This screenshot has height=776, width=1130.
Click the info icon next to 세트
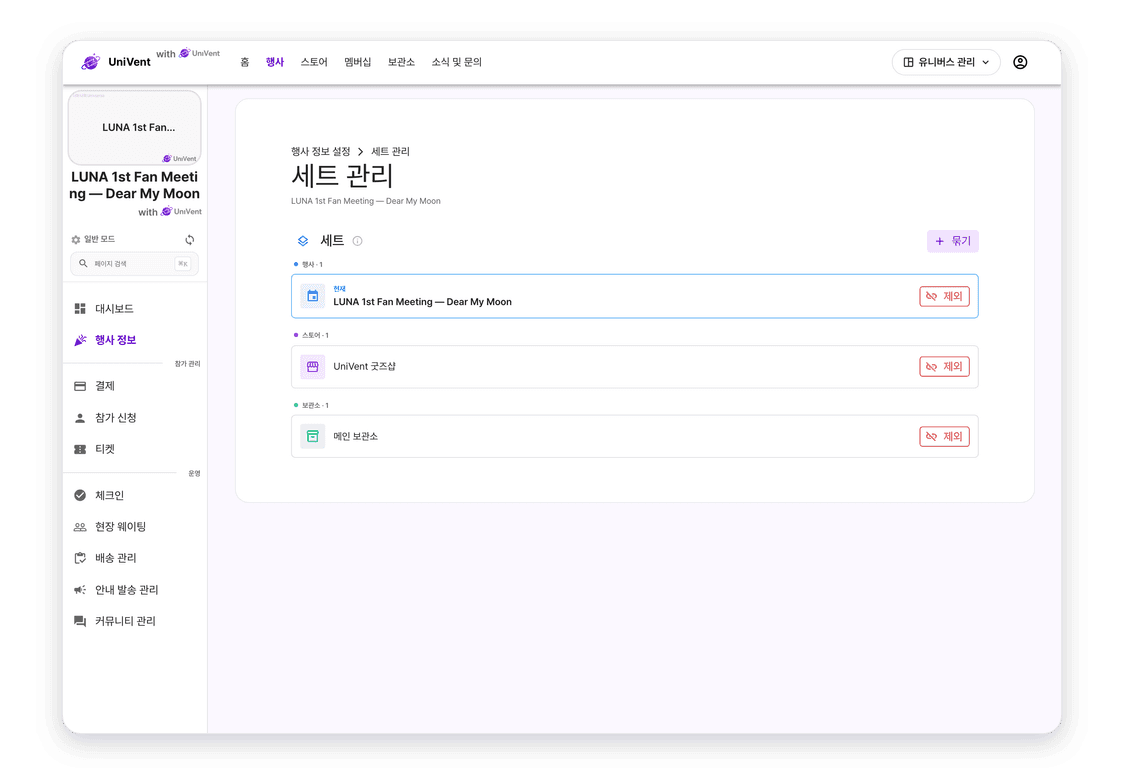[x=357, y=241]
